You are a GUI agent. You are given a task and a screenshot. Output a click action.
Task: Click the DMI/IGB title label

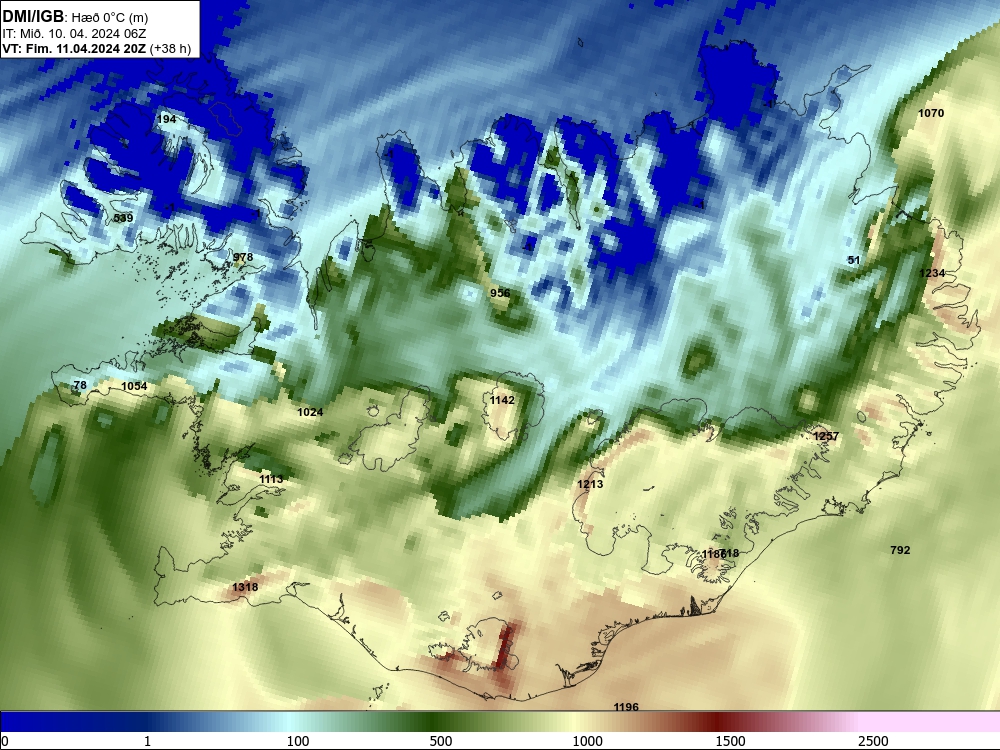[x=33, y=16]
